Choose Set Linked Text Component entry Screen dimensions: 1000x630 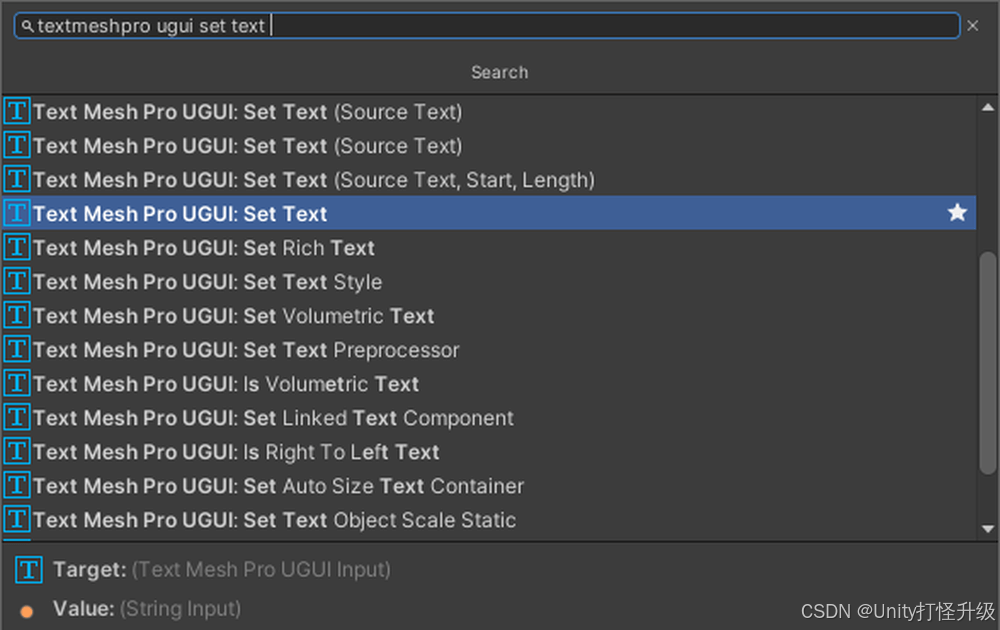(273, 418)
